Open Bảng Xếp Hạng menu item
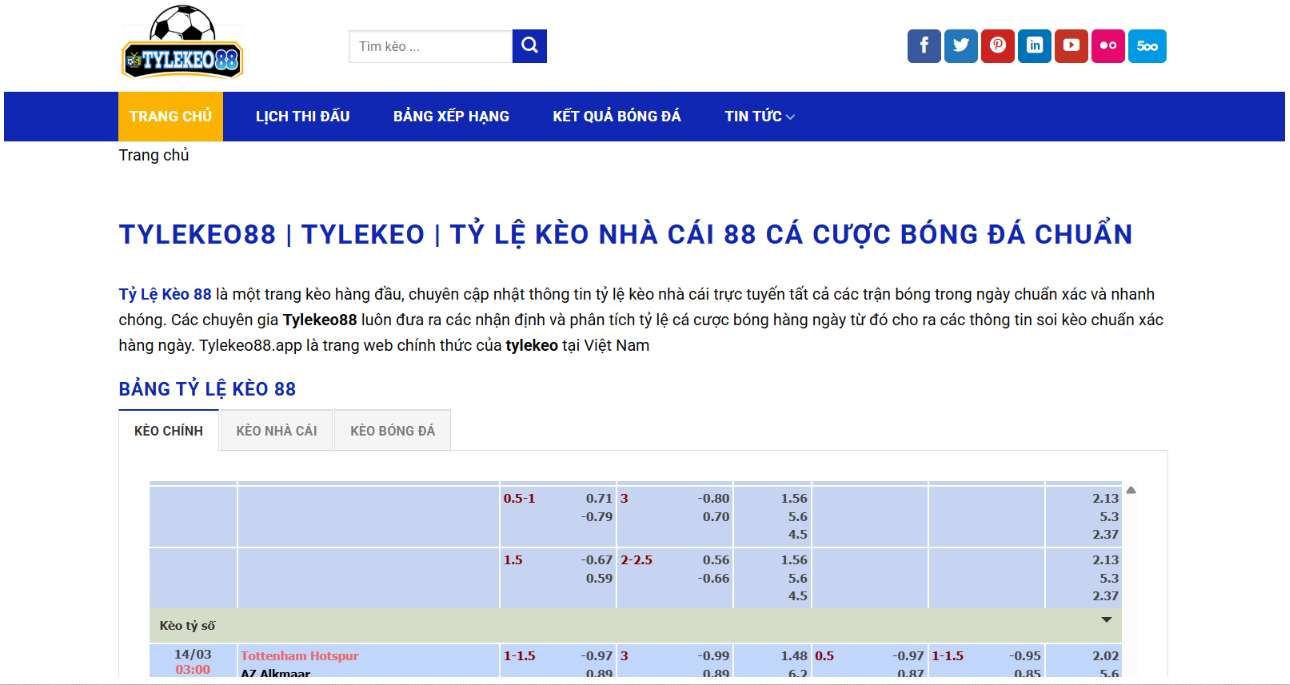The width and height of the screenshot is (1290, 685). pos(451,117)
